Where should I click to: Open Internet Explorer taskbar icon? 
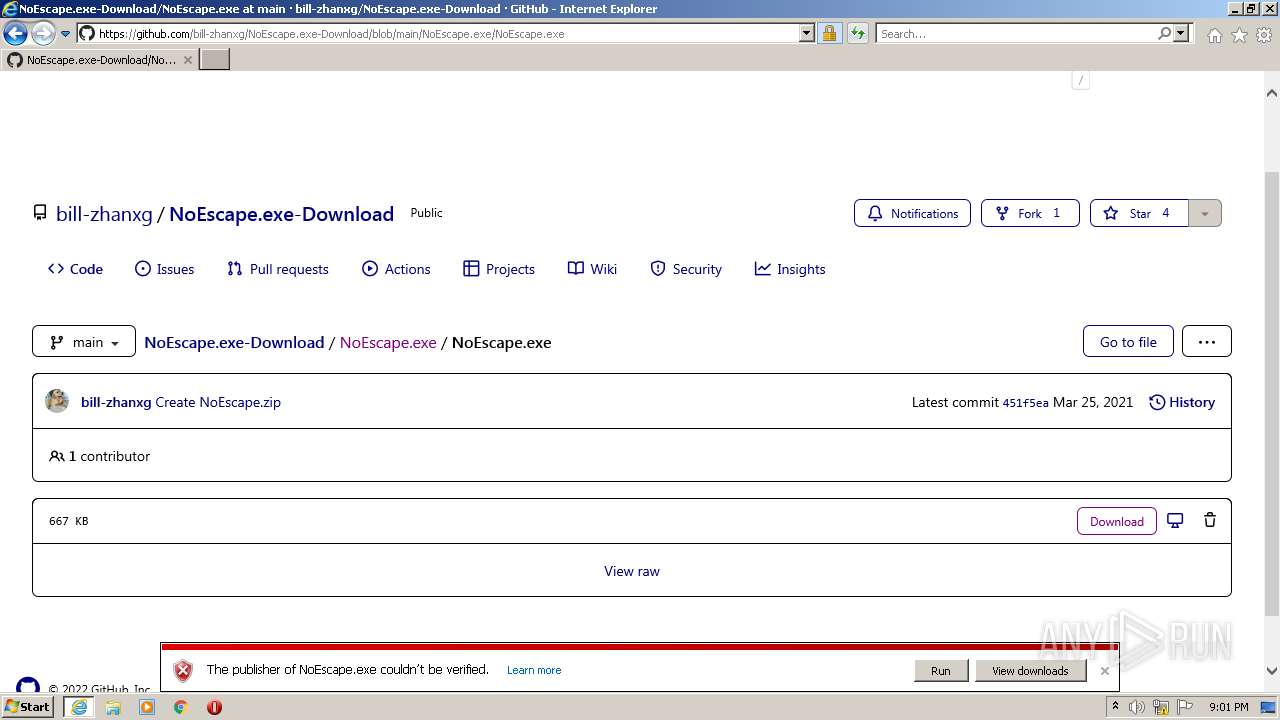click(x=79, y=707)
